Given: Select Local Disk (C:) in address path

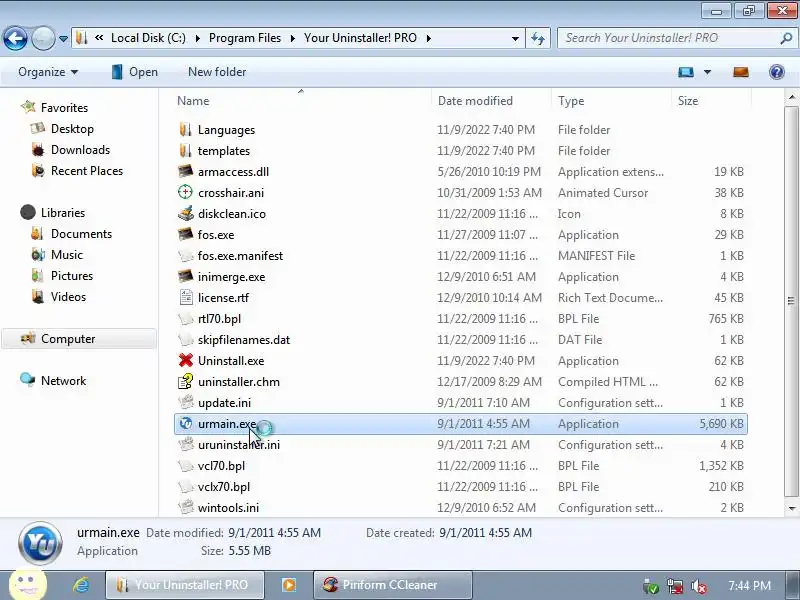Looking at the screenshot, I should coord(148,38).
